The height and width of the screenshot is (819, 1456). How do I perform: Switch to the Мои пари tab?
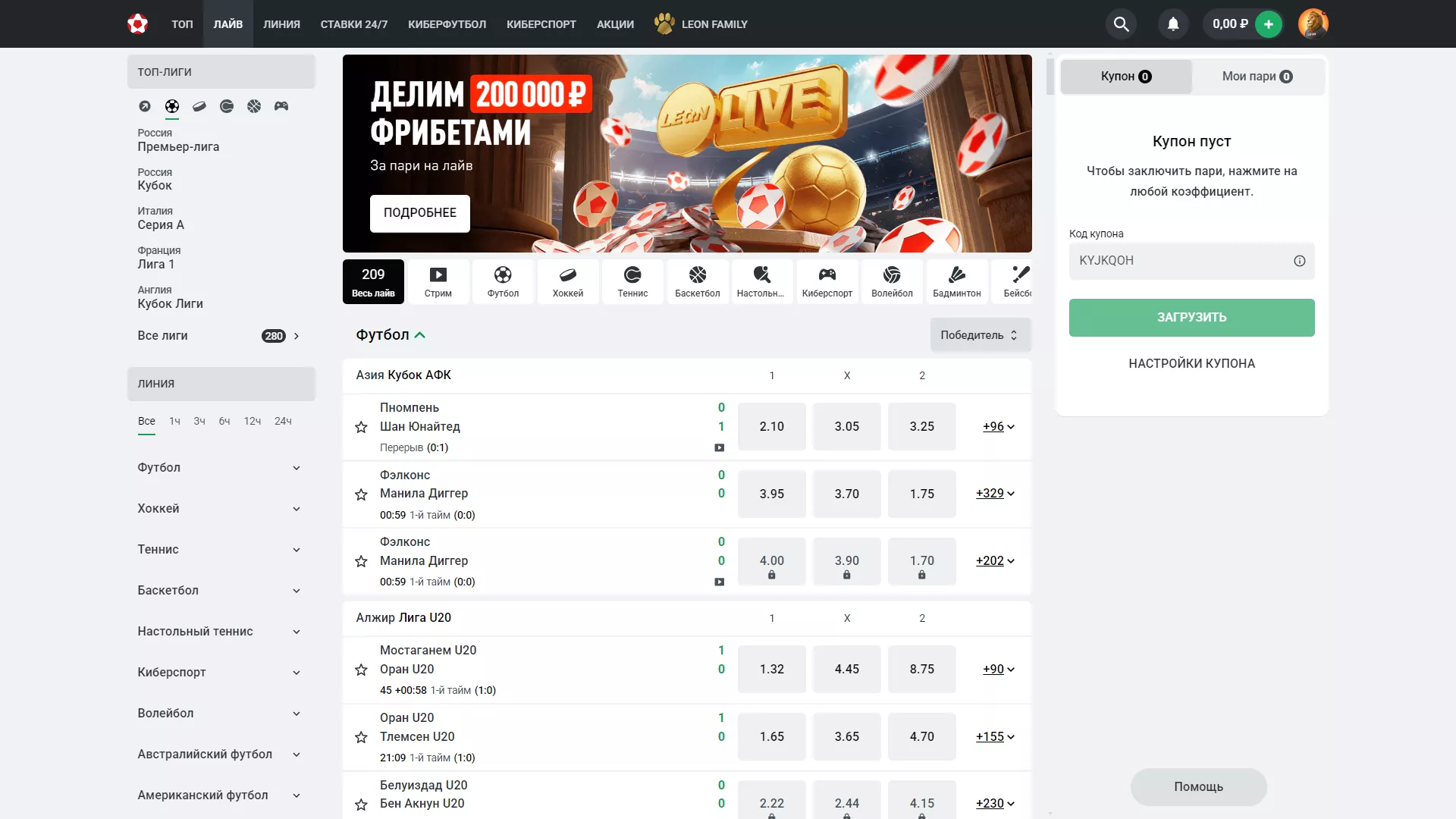[1257, 77]
